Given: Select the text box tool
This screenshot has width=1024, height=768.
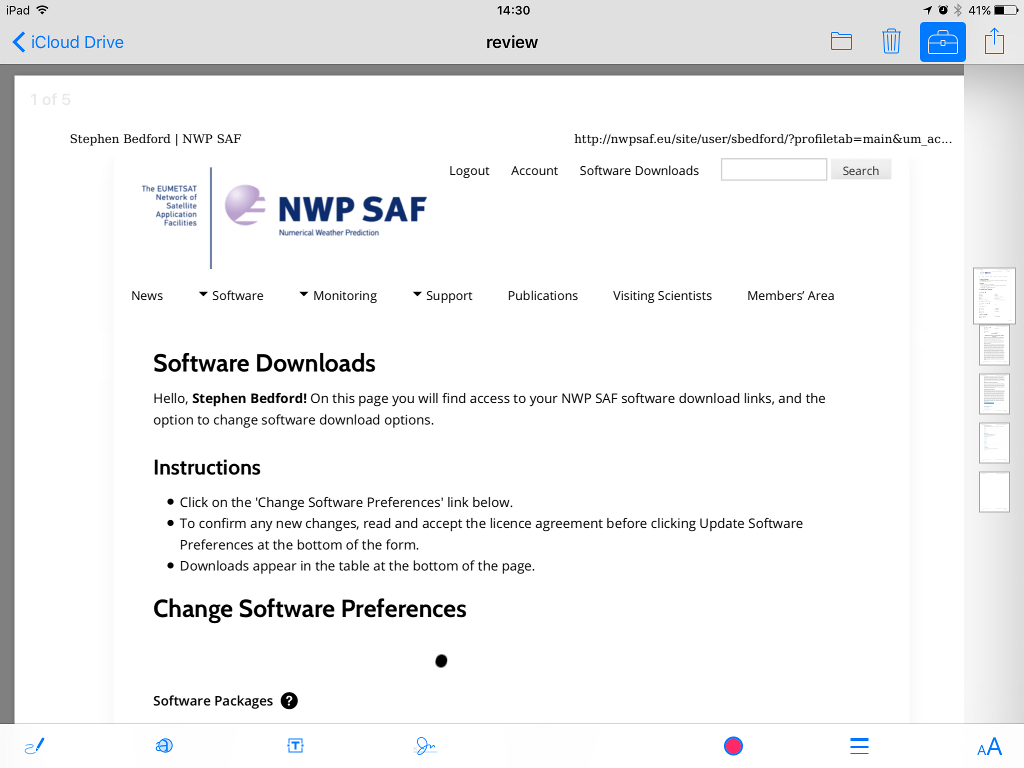Looking at the screenshot, I should (x=295, y=745).
